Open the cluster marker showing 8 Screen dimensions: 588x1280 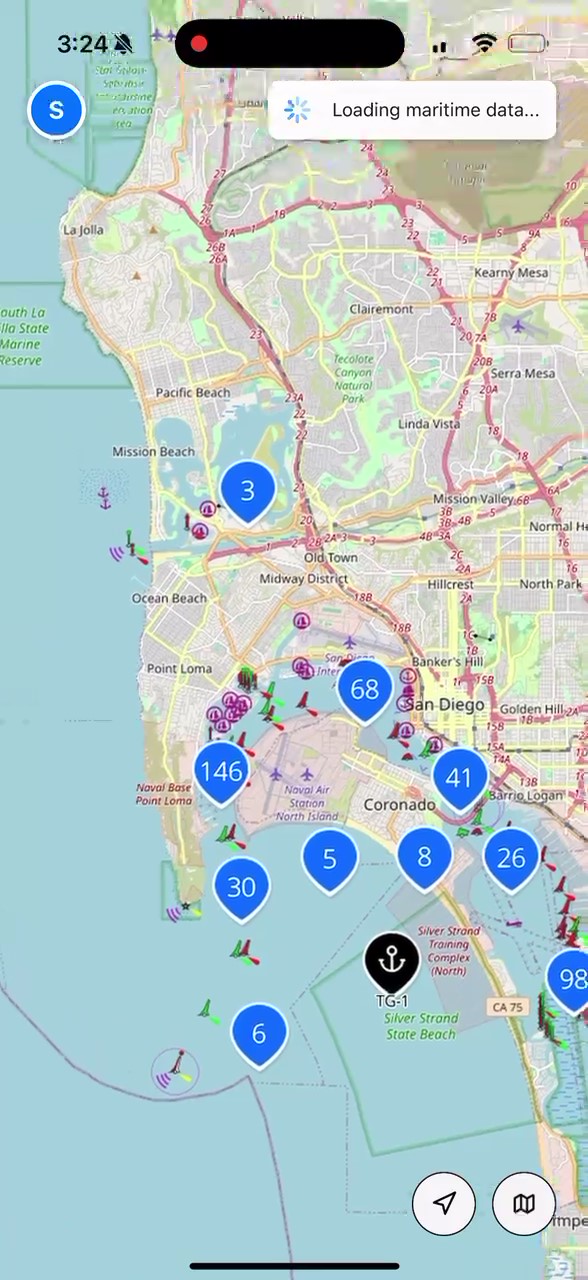(x=424, y=857)
